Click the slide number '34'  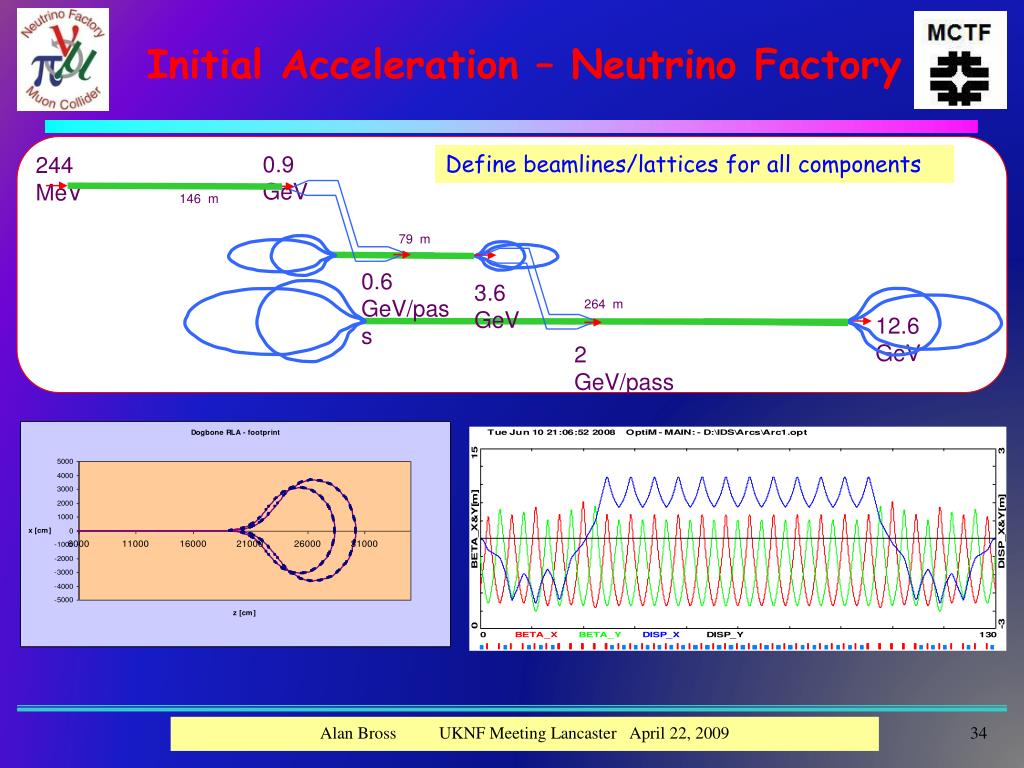(978, 733)
